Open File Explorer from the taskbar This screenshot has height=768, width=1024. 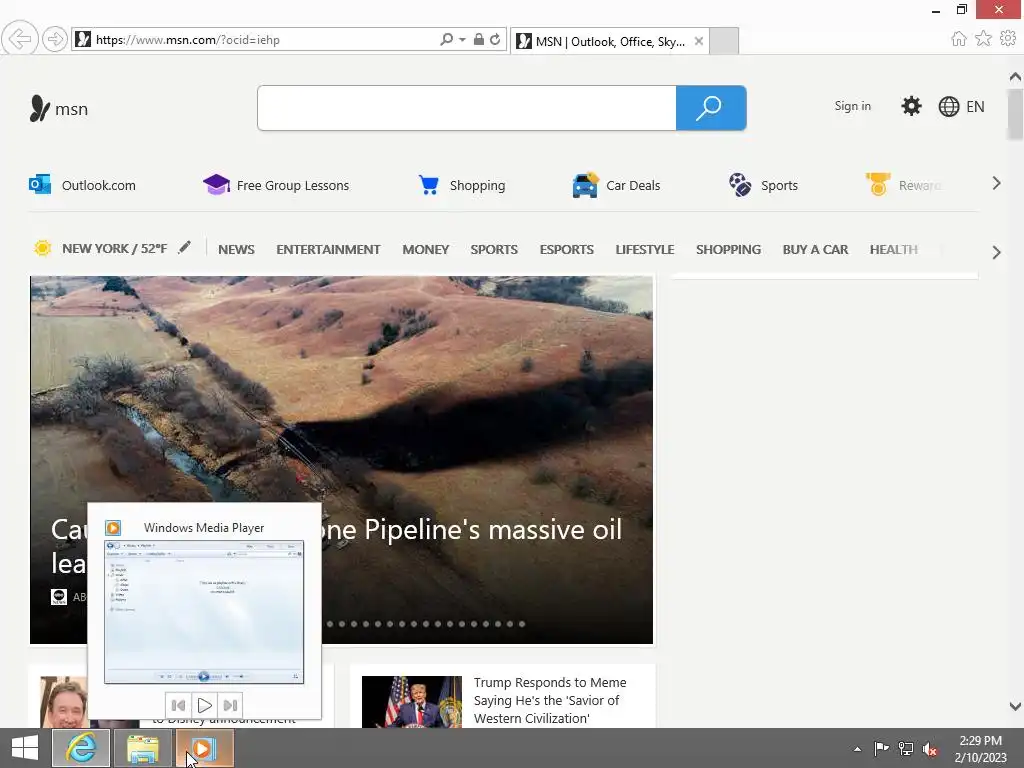[x=142, y=748]
